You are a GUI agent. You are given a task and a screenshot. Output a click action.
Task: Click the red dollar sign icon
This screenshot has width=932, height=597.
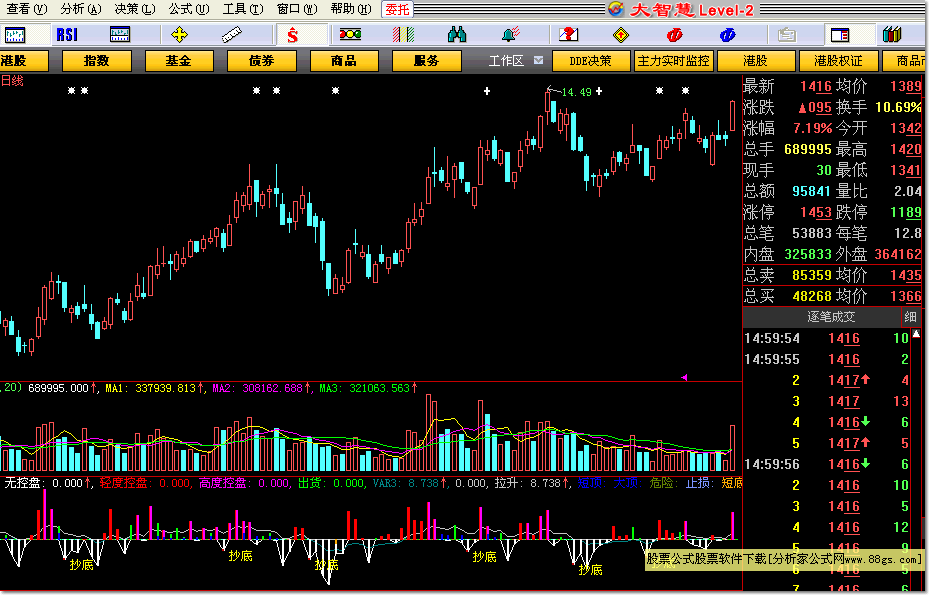[292, 35]
